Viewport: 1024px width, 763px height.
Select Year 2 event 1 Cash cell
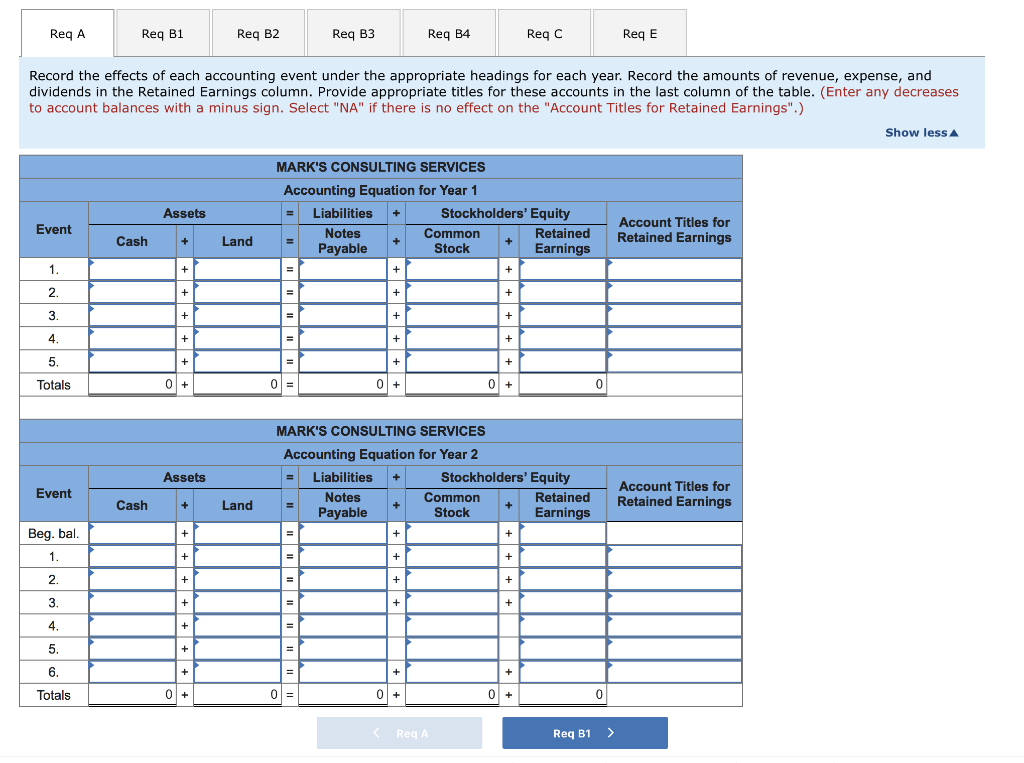coord(132,557)
